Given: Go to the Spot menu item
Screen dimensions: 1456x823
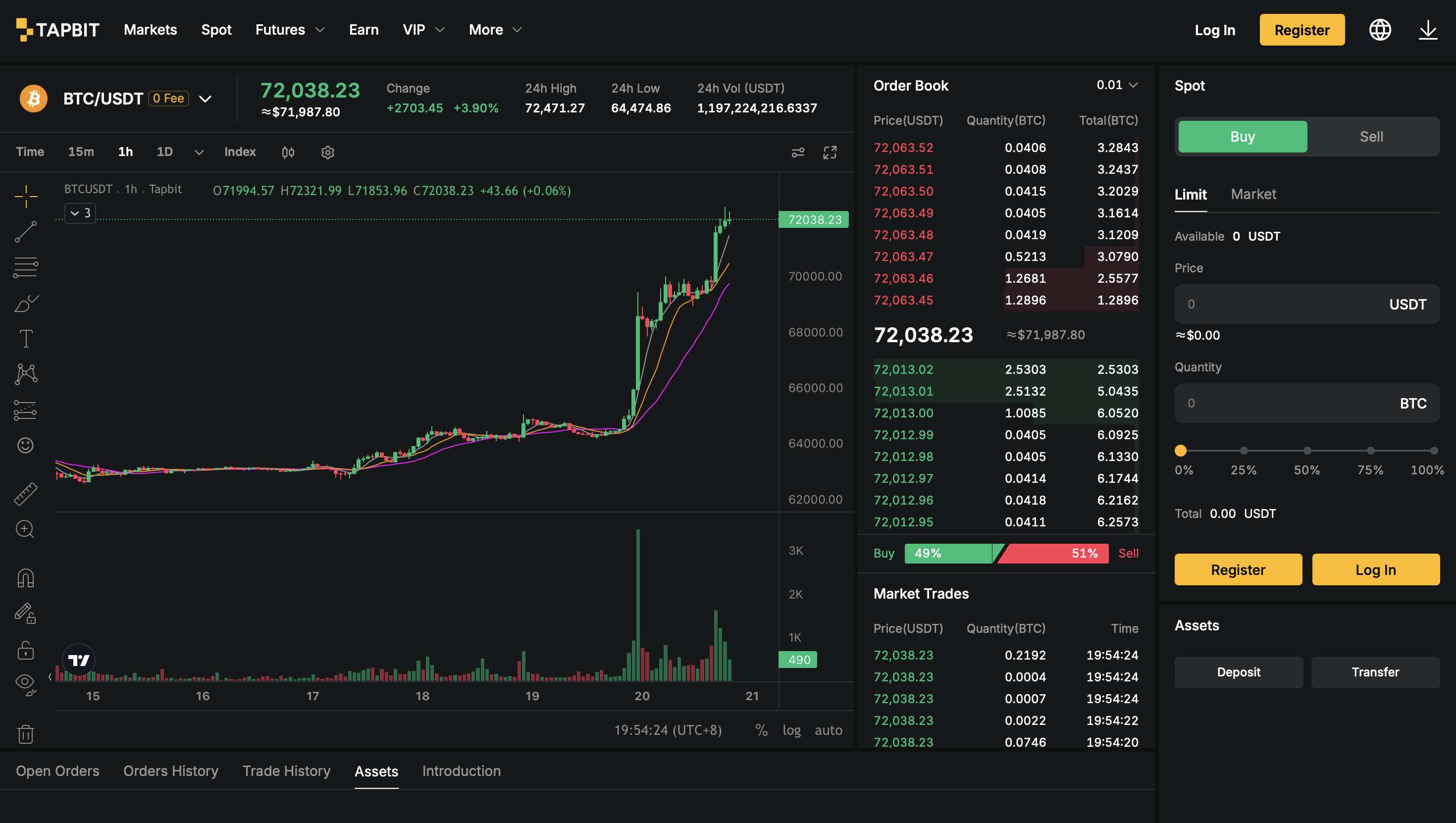Looking at the screenshot, I should click(216, 30).
